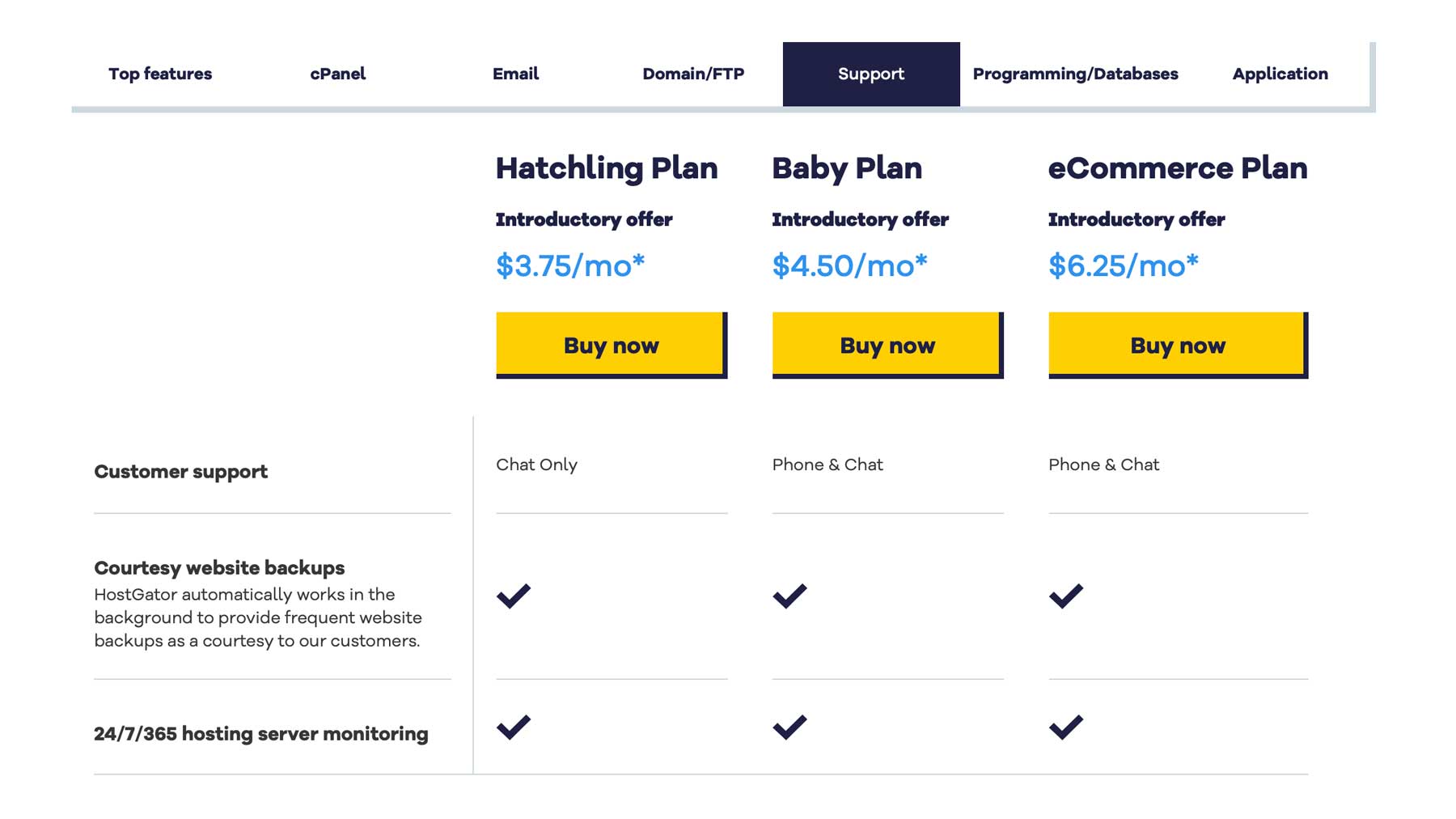Switch to the Top features tab

point(160,74)
